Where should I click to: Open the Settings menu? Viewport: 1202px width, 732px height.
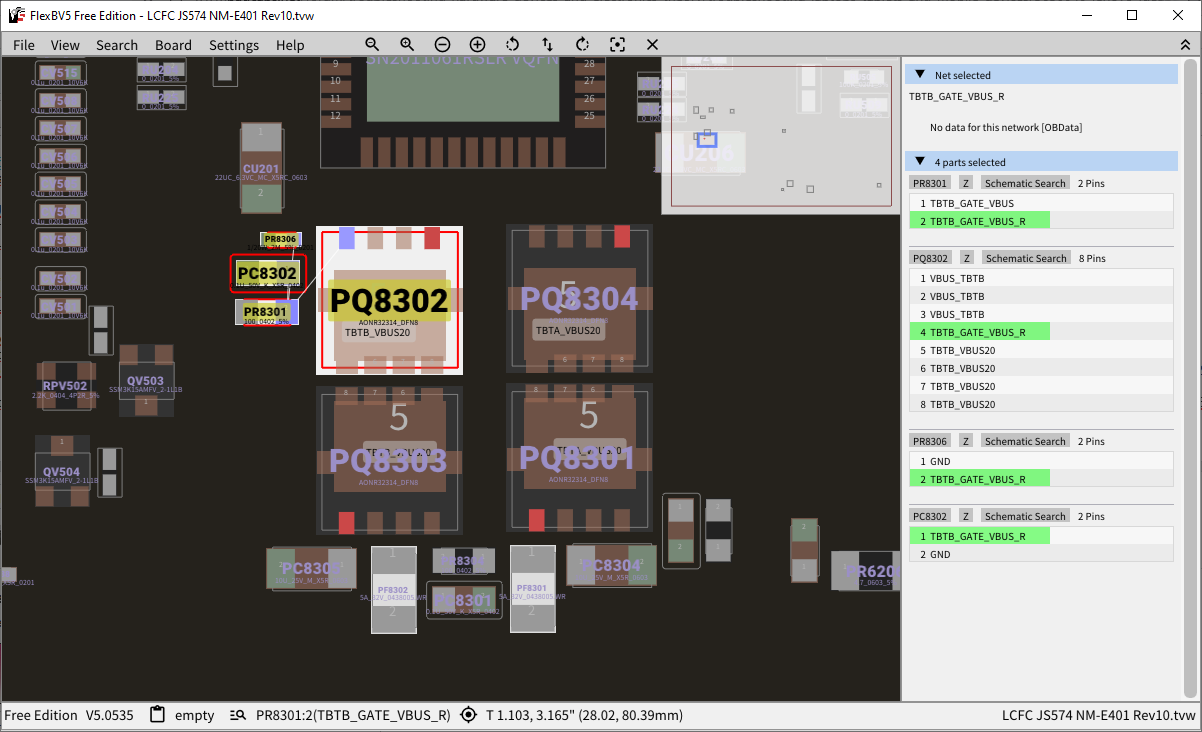click(x=234, y=45)
